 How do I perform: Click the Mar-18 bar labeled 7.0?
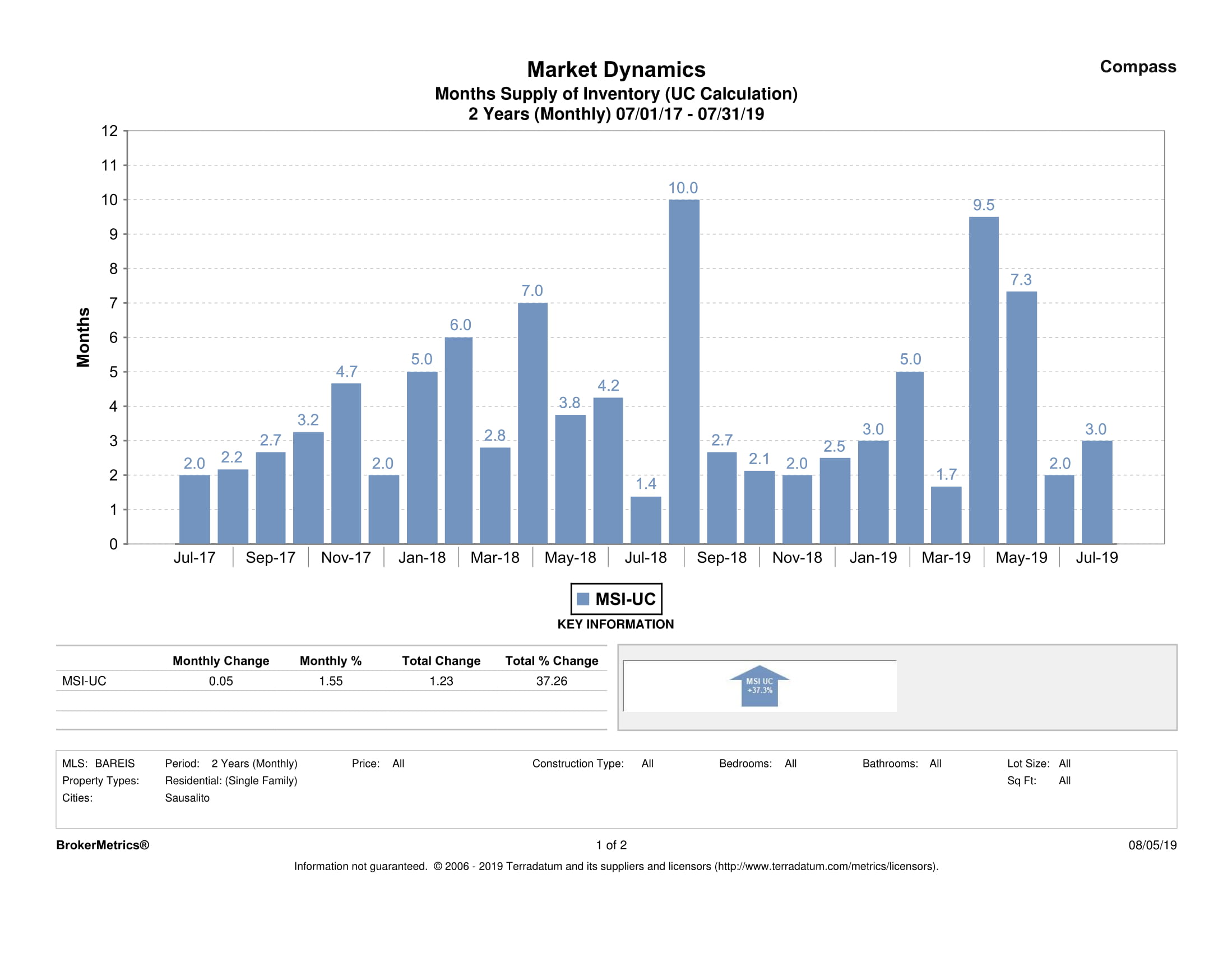[532, 423]
